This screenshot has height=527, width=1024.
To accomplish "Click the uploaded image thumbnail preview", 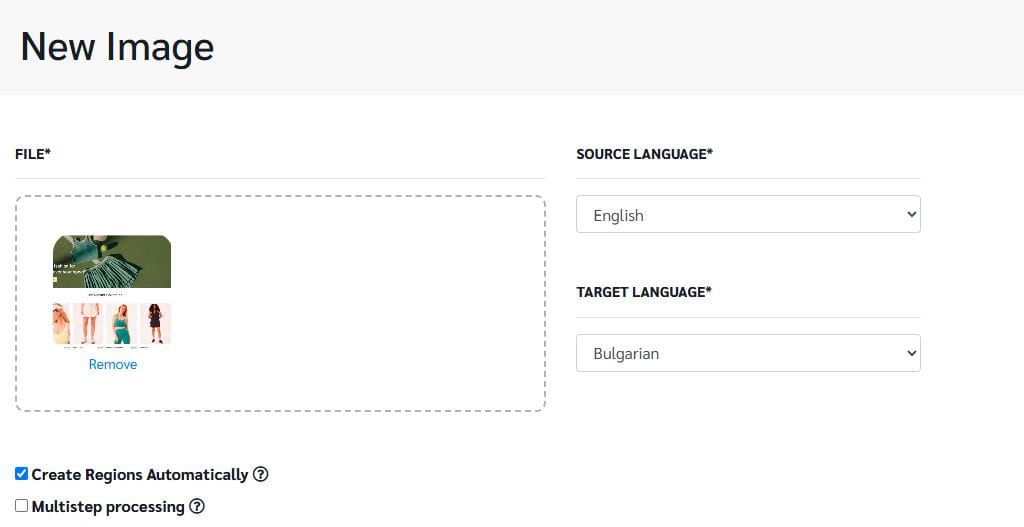I will click(x=112, y=290).
